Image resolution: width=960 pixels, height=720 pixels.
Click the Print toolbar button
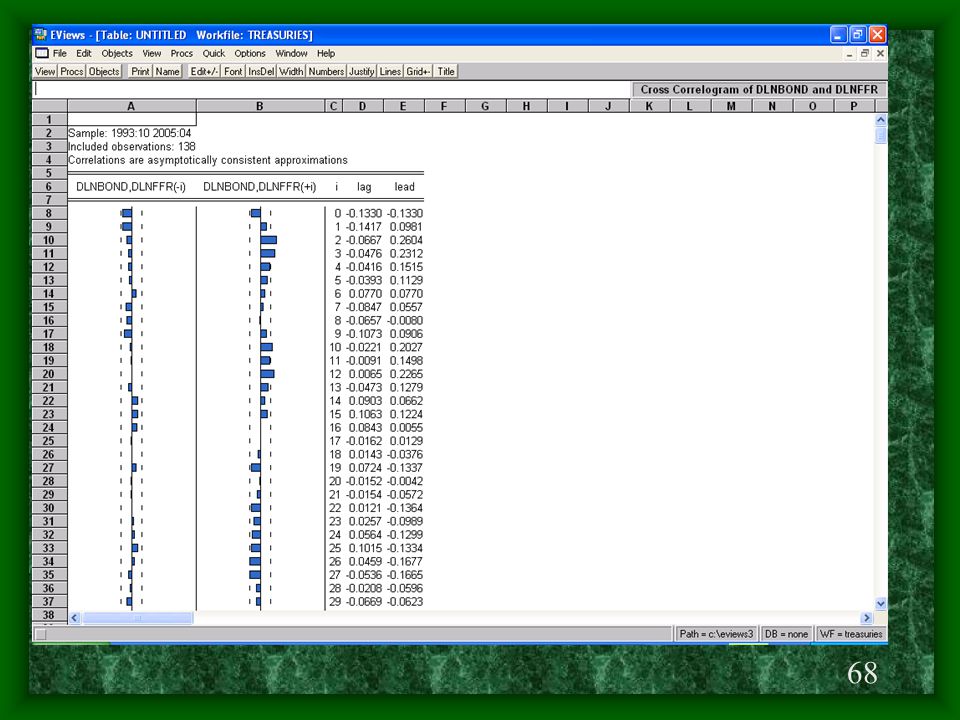point(140,71)
